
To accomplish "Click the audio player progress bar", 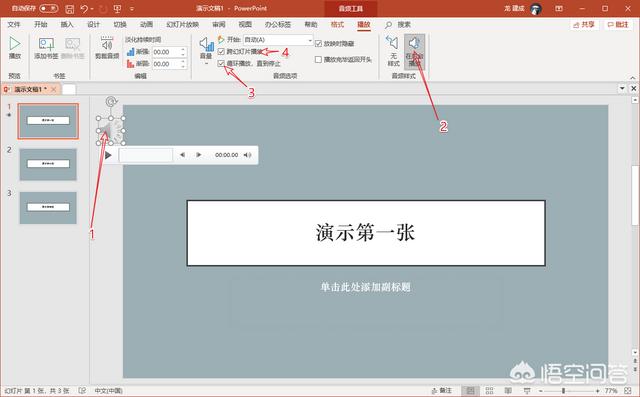I will tap(146, 155).
